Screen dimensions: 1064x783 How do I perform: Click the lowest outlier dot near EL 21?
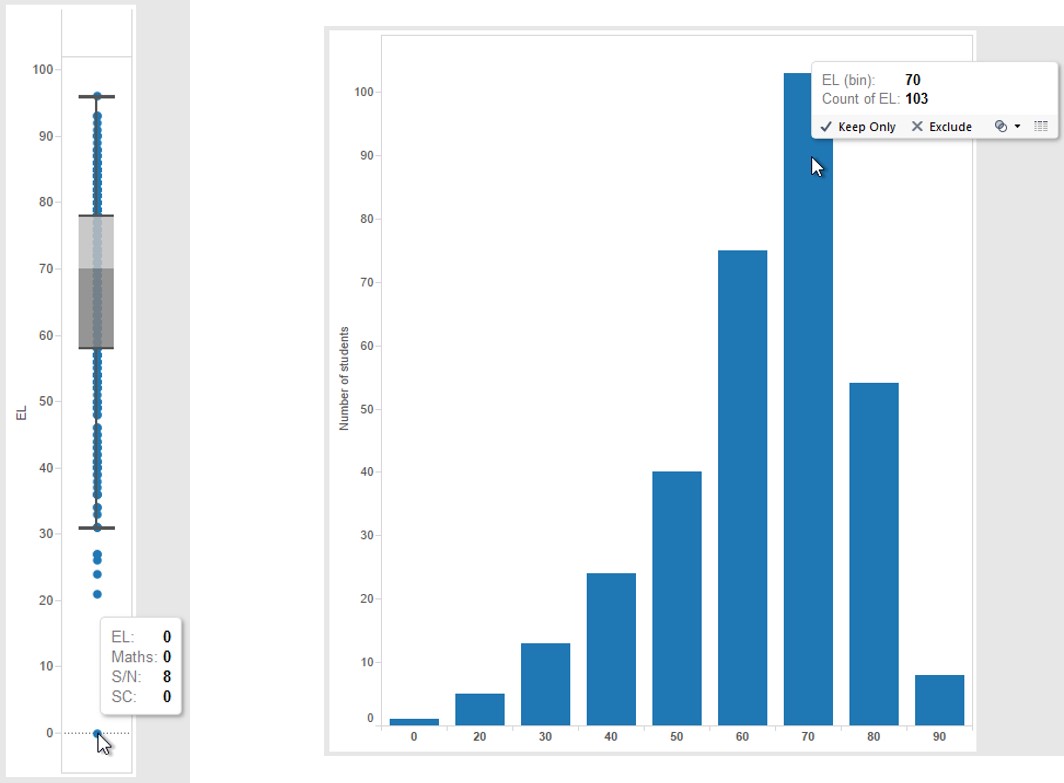pyautogui.click(x=97, y=594)
